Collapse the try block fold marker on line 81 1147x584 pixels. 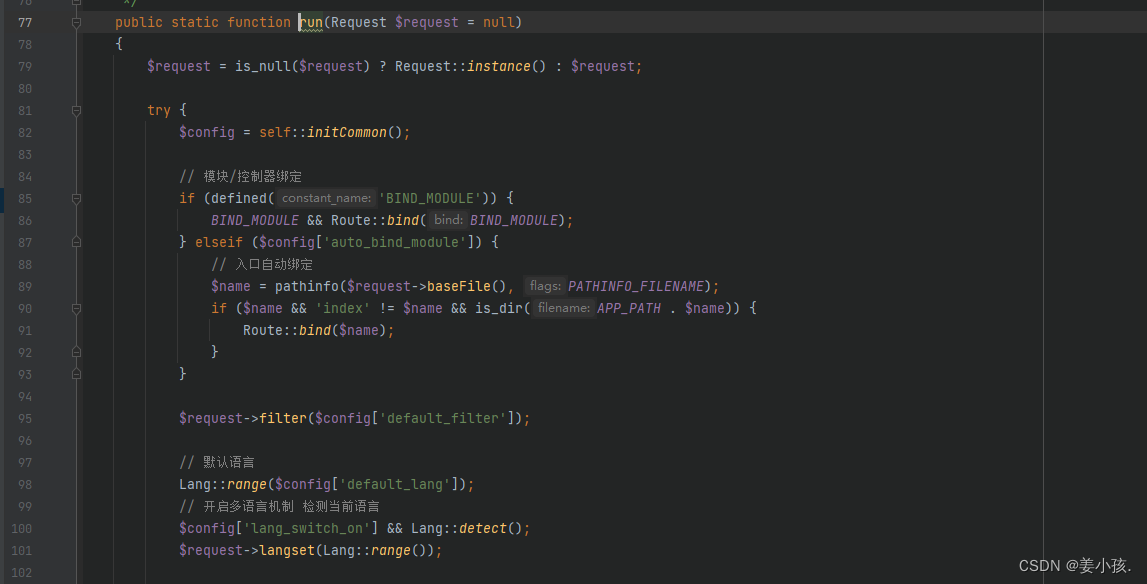[x=76, y=111]
